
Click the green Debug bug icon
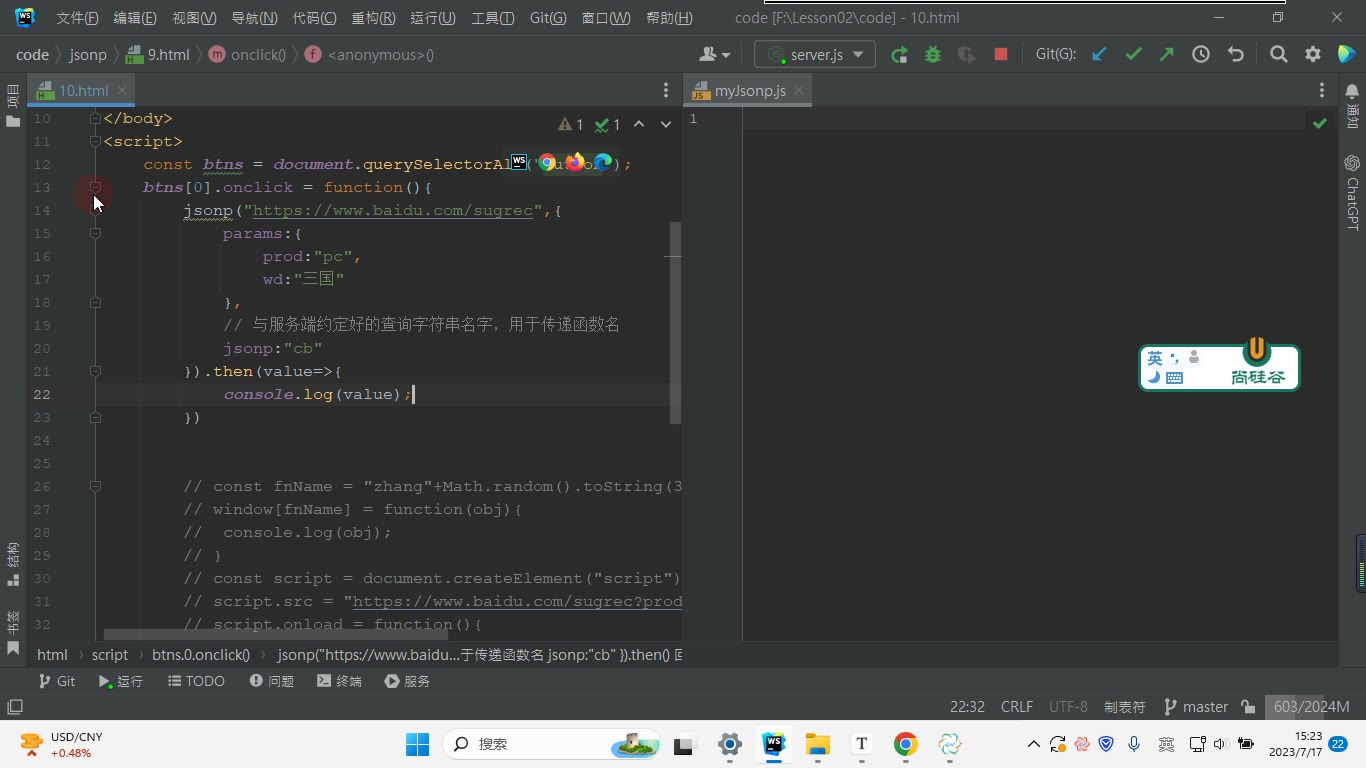933,55
